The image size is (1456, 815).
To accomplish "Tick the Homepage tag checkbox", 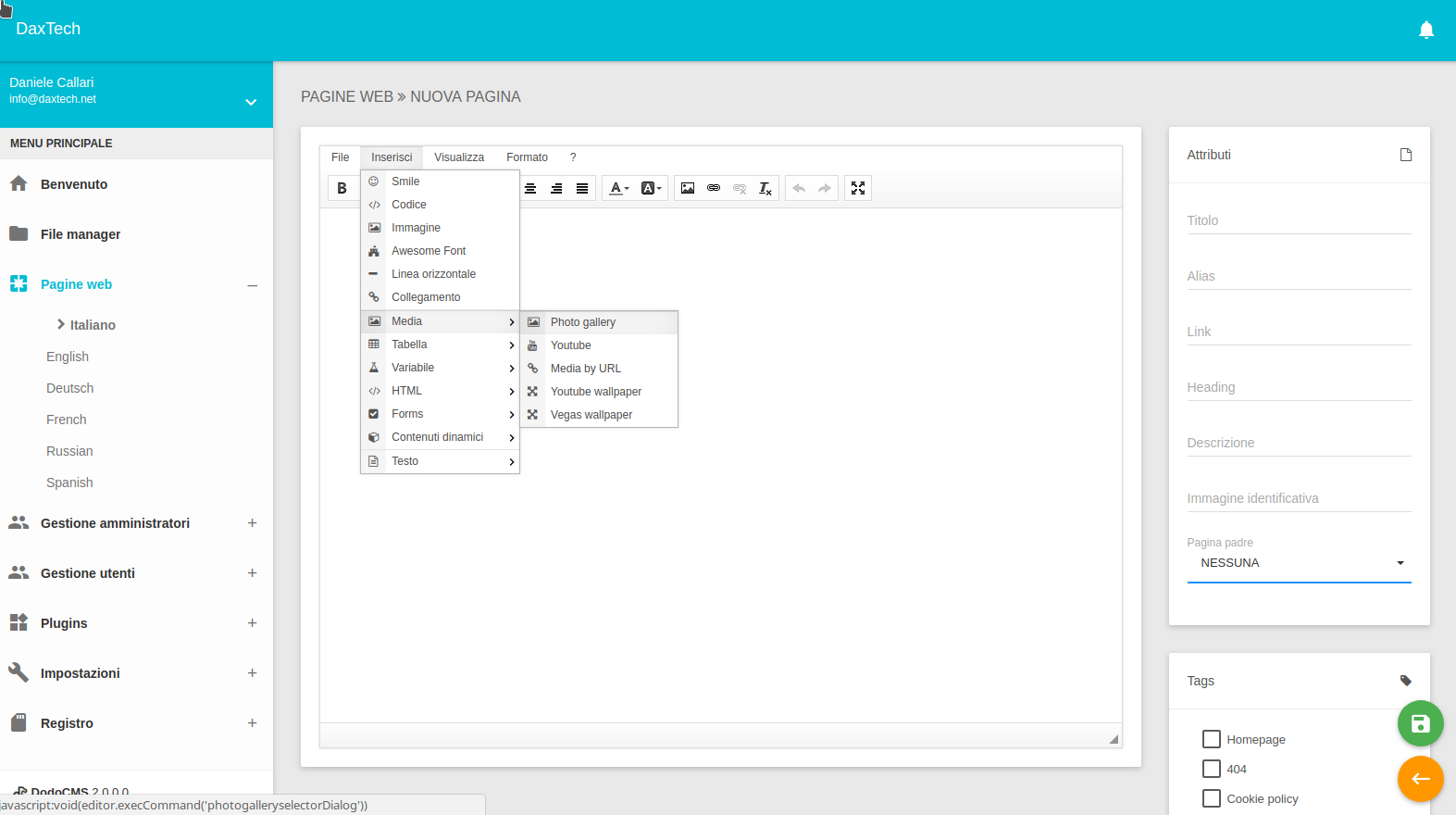I will [1211, 739].
